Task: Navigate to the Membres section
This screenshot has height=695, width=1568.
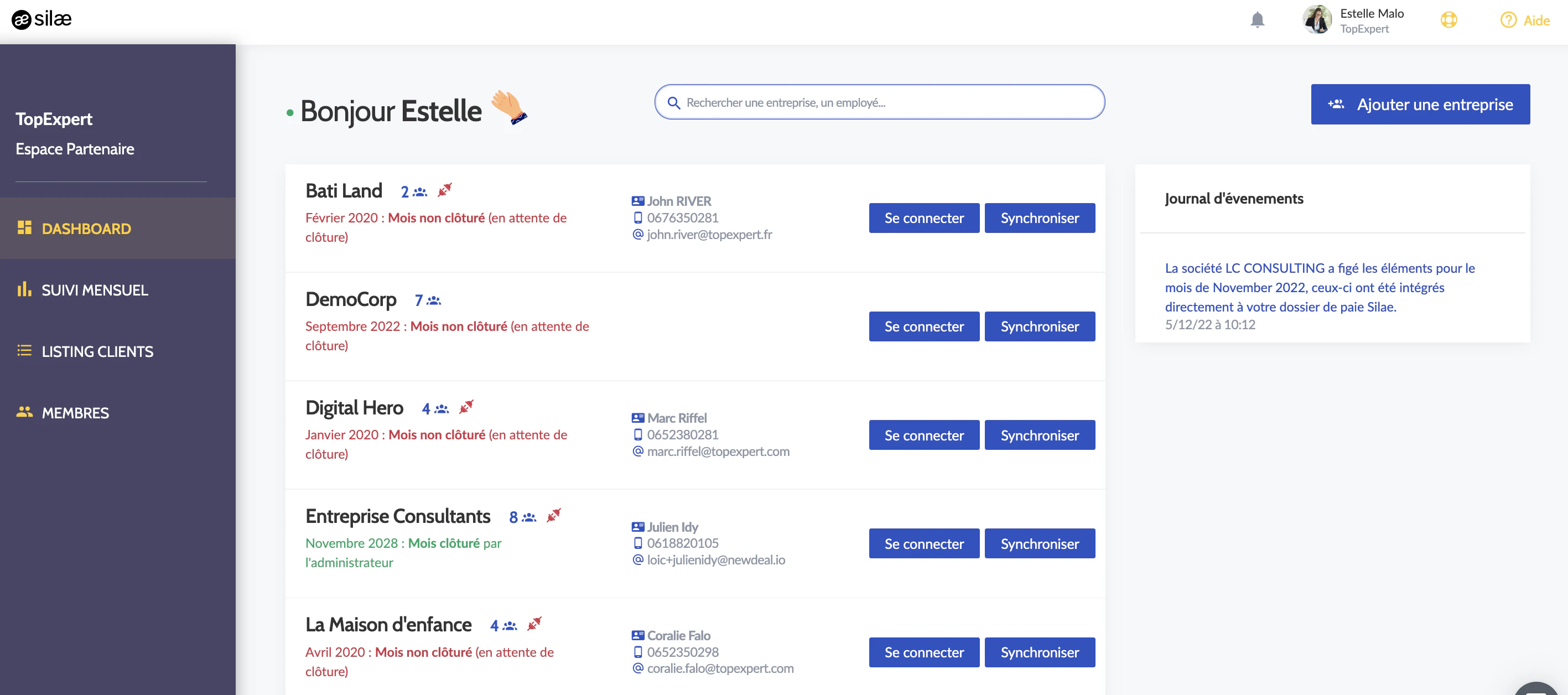Action: point(75,413)
